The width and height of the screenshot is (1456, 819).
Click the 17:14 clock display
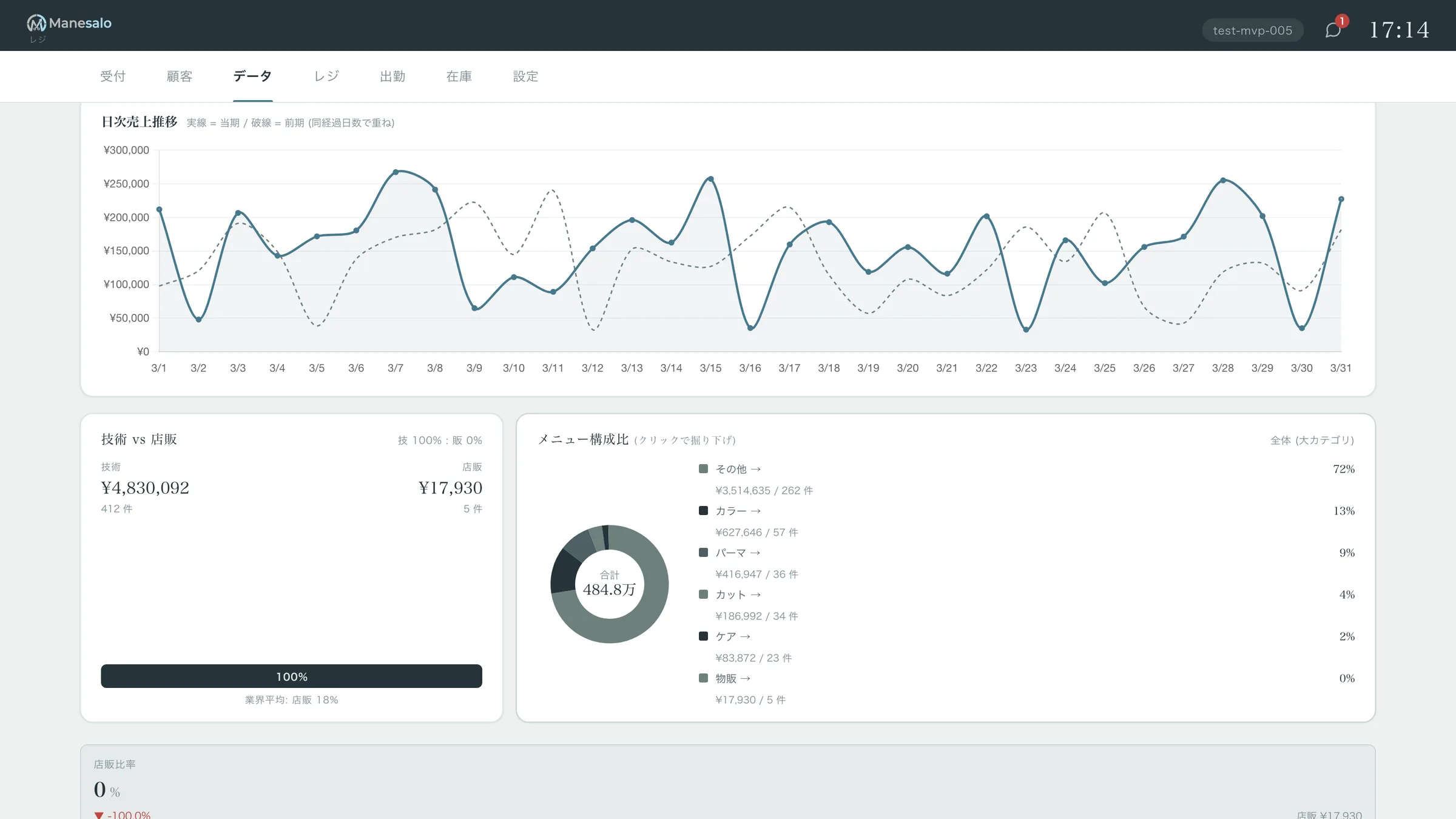pos(1400,30)
